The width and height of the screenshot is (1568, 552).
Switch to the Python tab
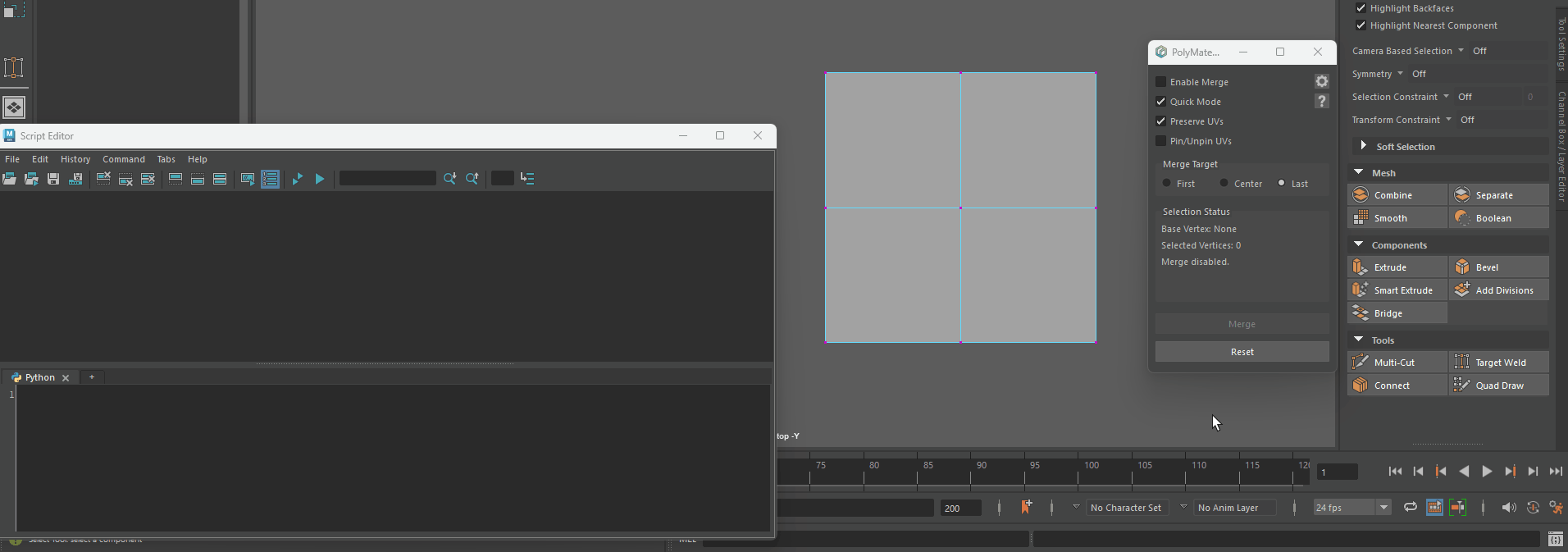(39, 377)
